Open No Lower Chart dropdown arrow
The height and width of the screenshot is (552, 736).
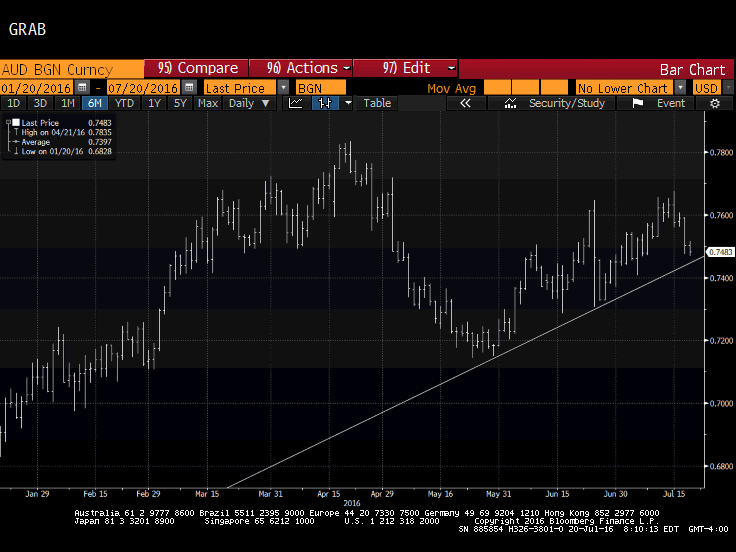tap(680, 88)
